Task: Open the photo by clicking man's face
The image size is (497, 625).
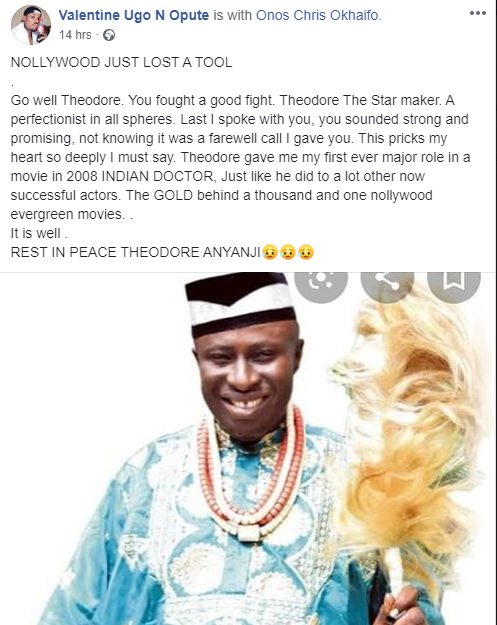Action: pos(247,379)
